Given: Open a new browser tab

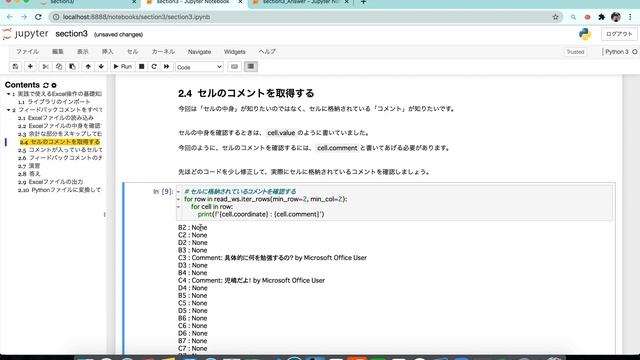Looking at the screenshot, I should [363, 2].
